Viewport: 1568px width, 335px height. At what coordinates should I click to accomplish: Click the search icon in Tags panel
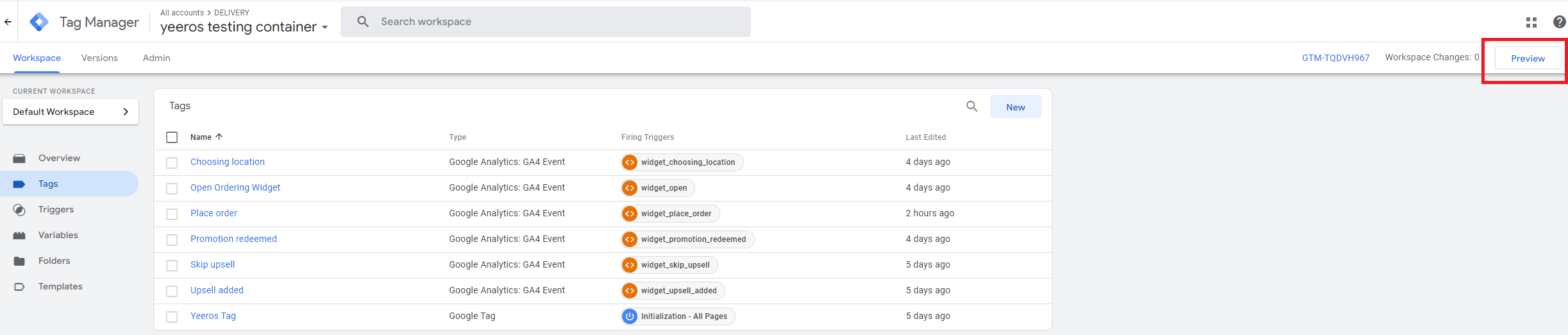[972, 107]
